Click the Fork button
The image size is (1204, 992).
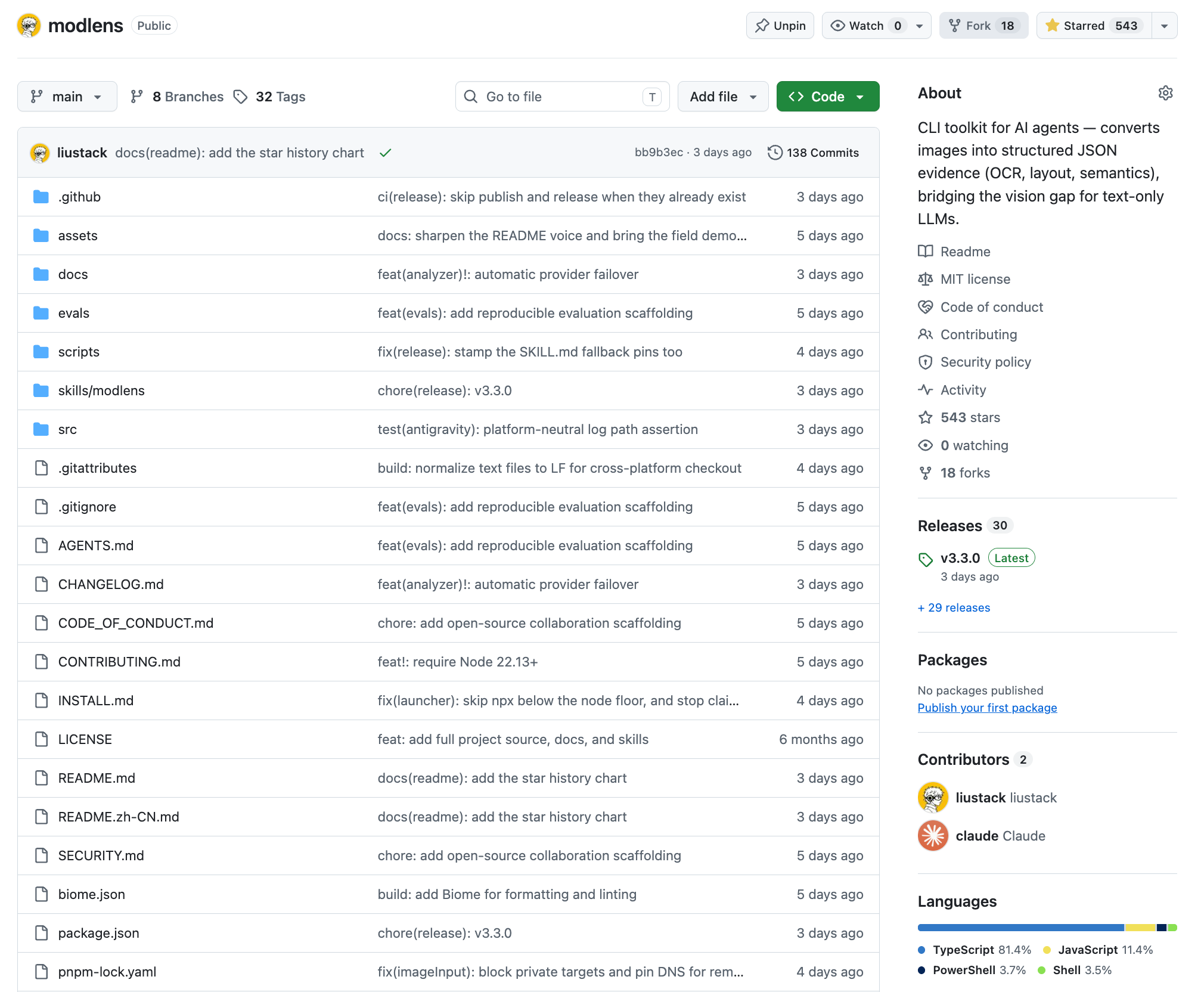983,26
